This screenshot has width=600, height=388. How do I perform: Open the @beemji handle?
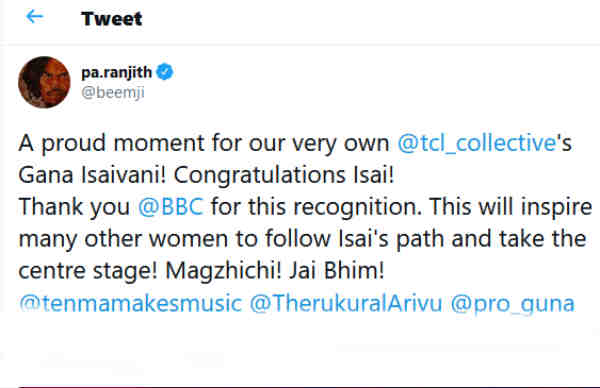click(112, 93)
